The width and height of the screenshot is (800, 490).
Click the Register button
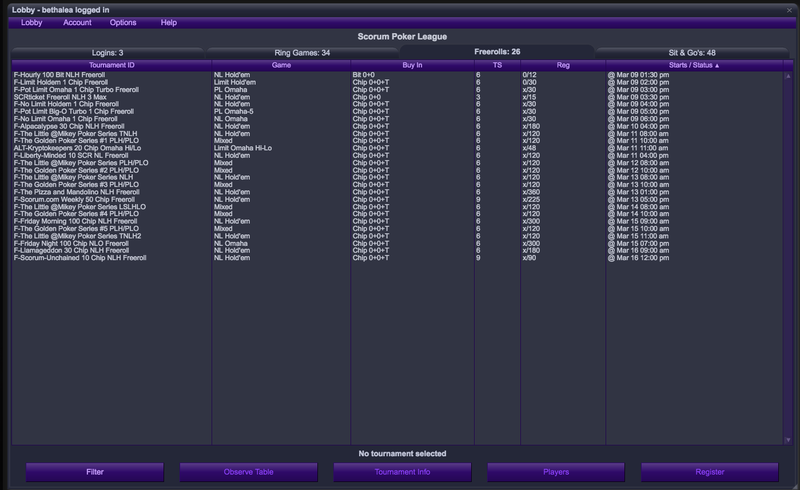pyautogui.click(x=710, y=472)
